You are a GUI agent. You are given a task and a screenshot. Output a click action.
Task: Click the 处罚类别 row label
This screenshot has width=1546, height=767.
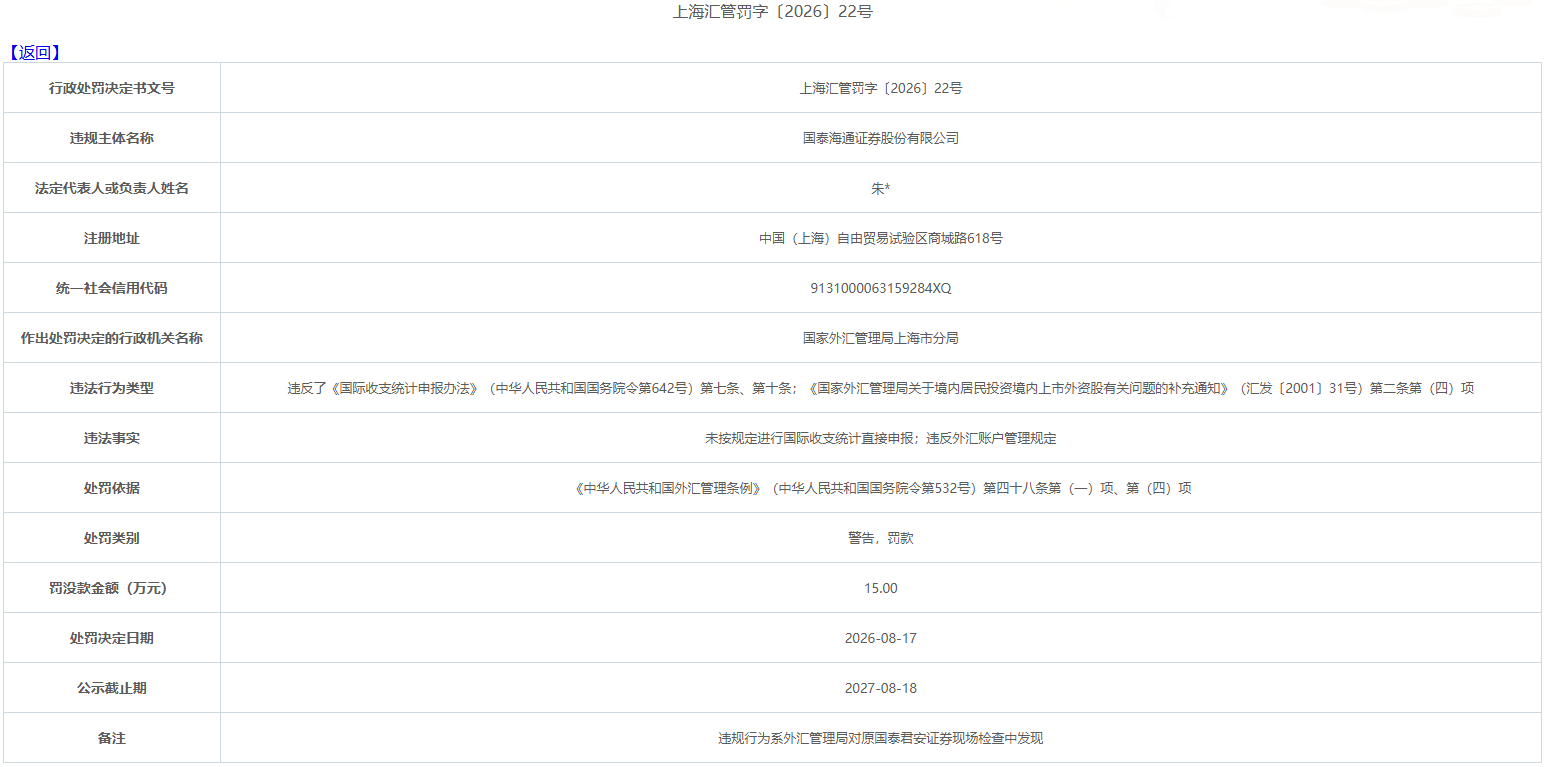pyautogui.click(x=112, y=538)
